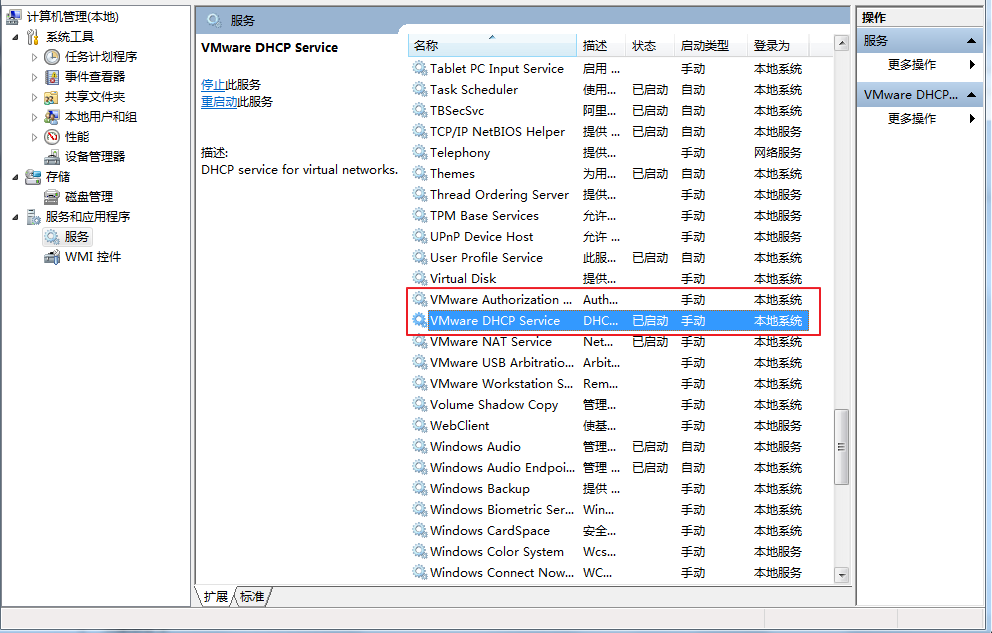Click the Device Manager (设备管理器) icon

(52, 157)
